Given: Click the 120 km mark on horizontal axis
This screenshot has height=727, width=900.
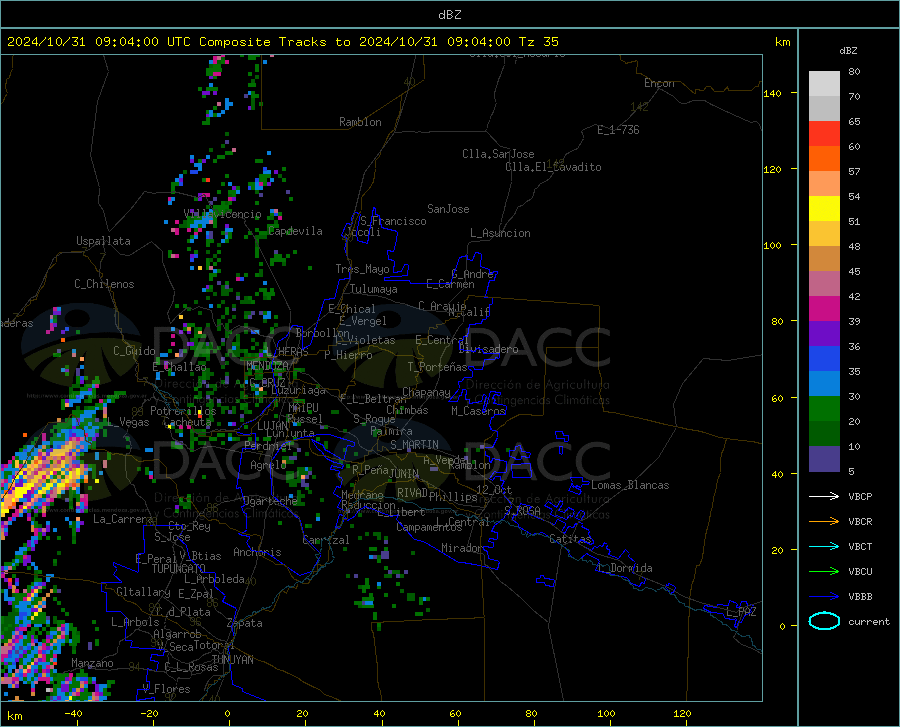Looking at the screenshot, I should [x=682, y=713].
